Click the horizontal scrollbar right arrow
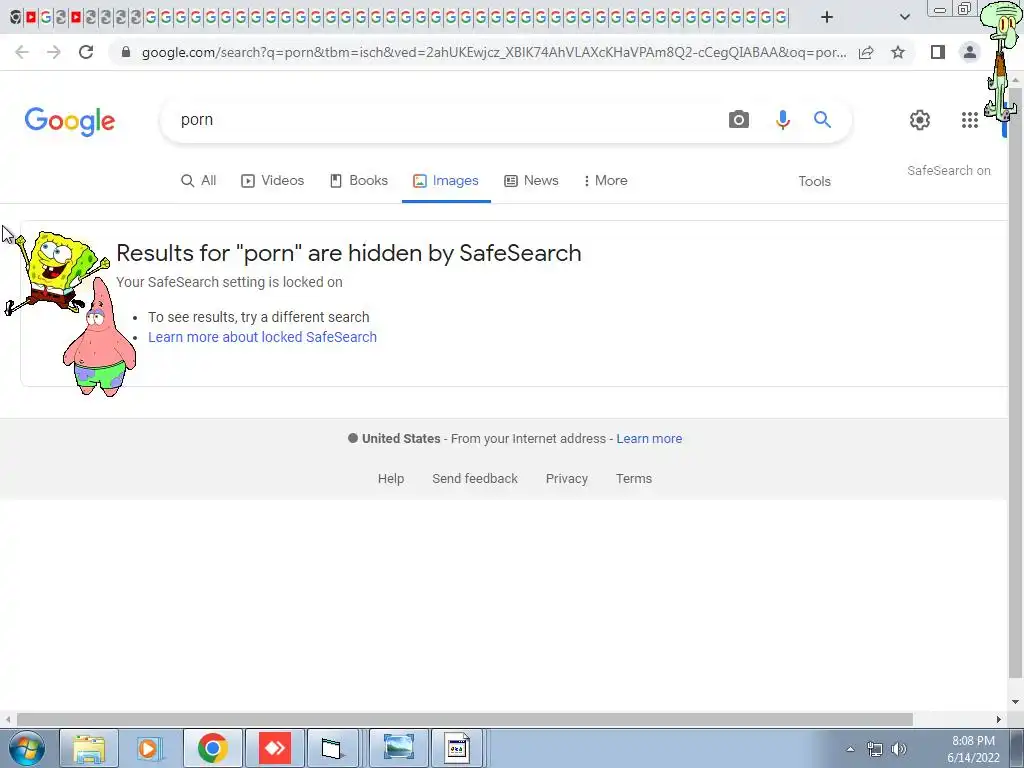 [999, 719]
